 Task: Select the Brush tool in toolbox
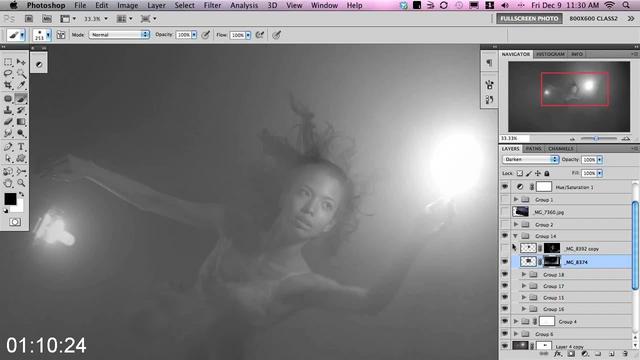(x=21, y=98)
